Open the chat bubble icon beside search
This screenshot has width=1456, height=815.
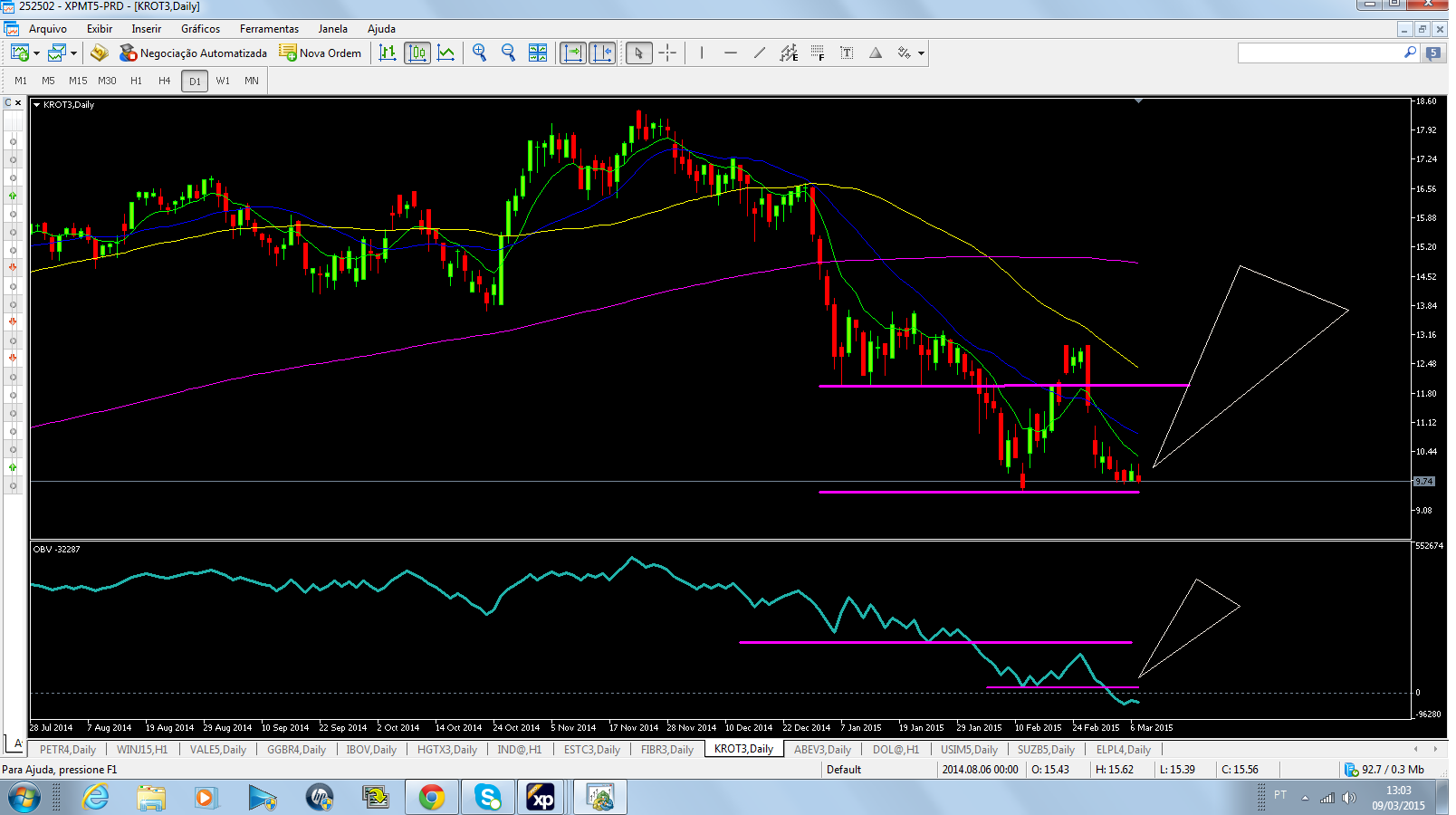point(1433,53)
